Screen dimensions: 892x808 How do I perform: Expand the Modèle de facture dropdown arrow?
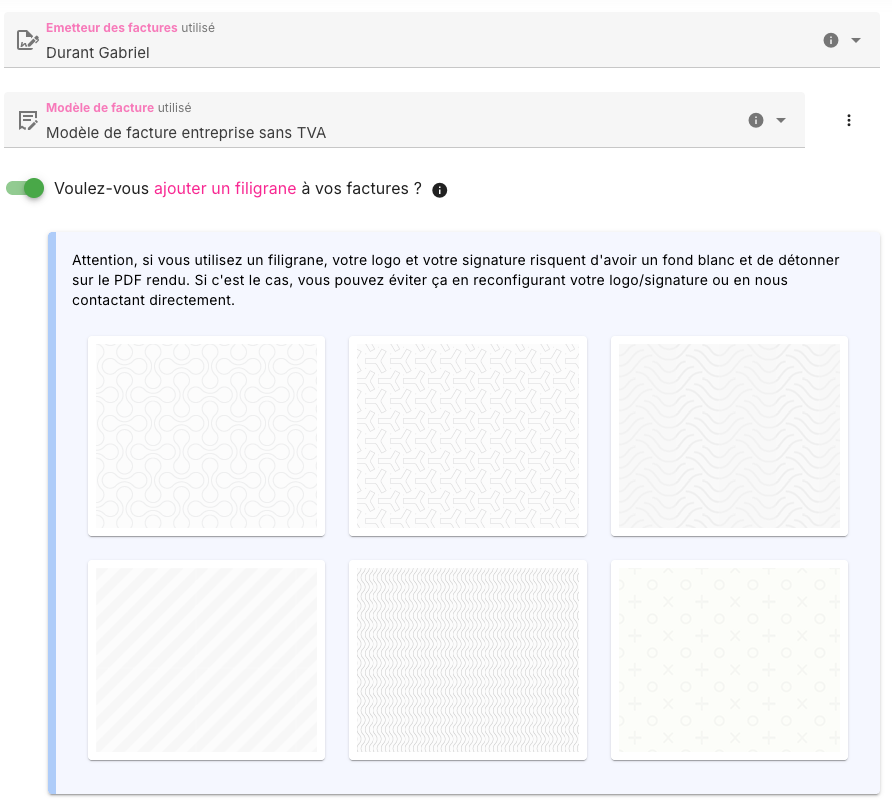781,120
